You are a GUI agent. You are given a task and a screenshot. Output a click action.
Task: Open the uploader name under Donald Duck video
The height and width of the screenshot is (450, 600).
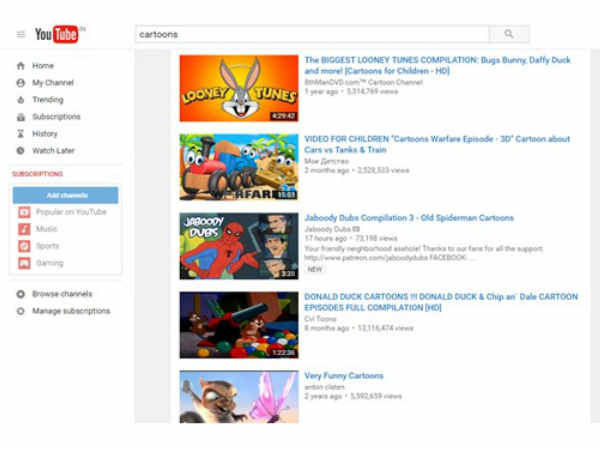(x=320, y=319)
